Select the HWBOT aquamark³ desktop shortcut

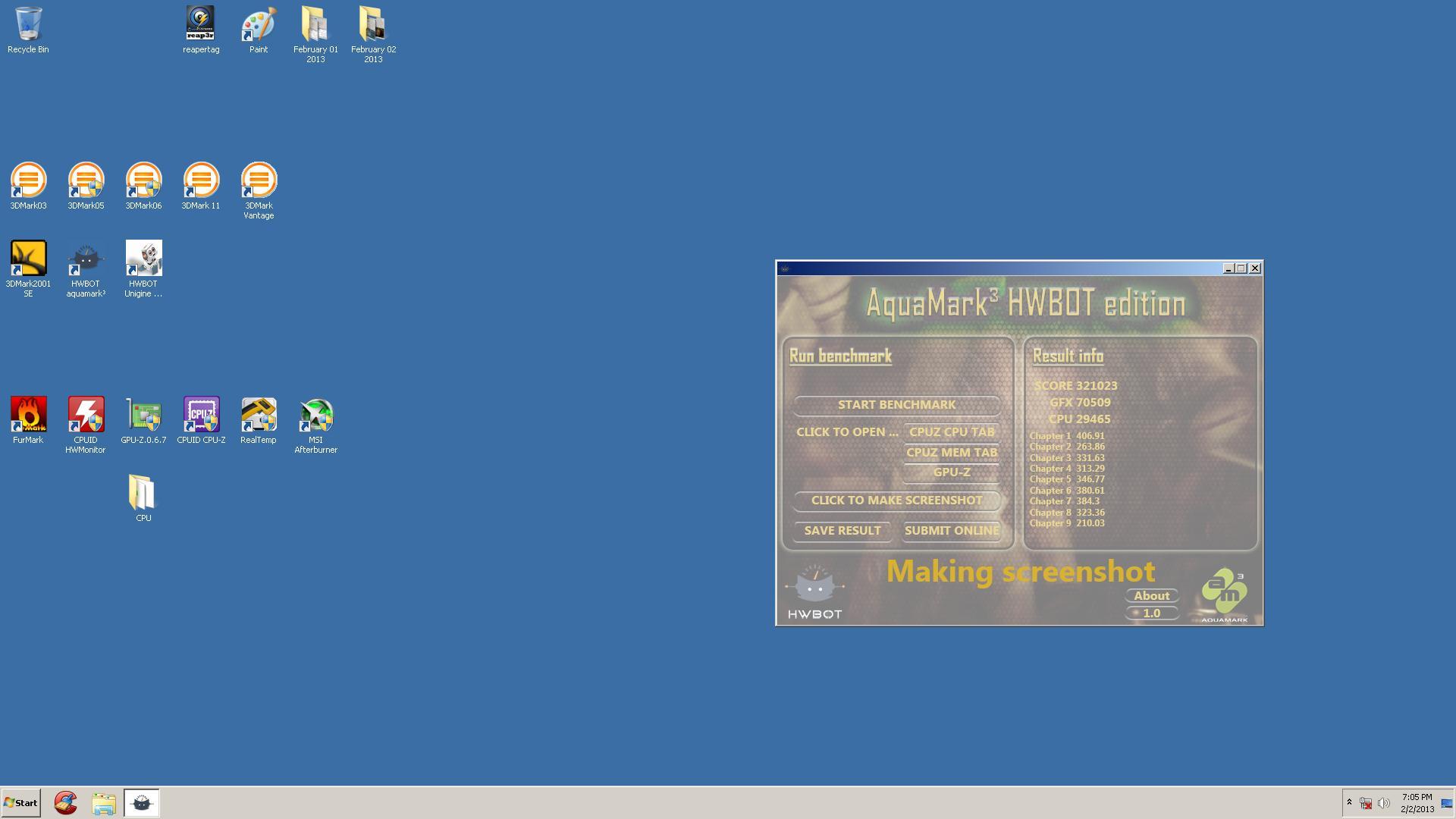86,268
